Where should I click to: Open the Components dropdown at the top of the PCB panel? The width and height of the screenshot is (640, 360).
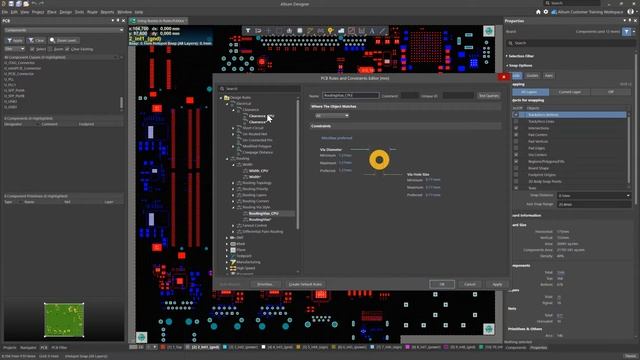[64, 30]
